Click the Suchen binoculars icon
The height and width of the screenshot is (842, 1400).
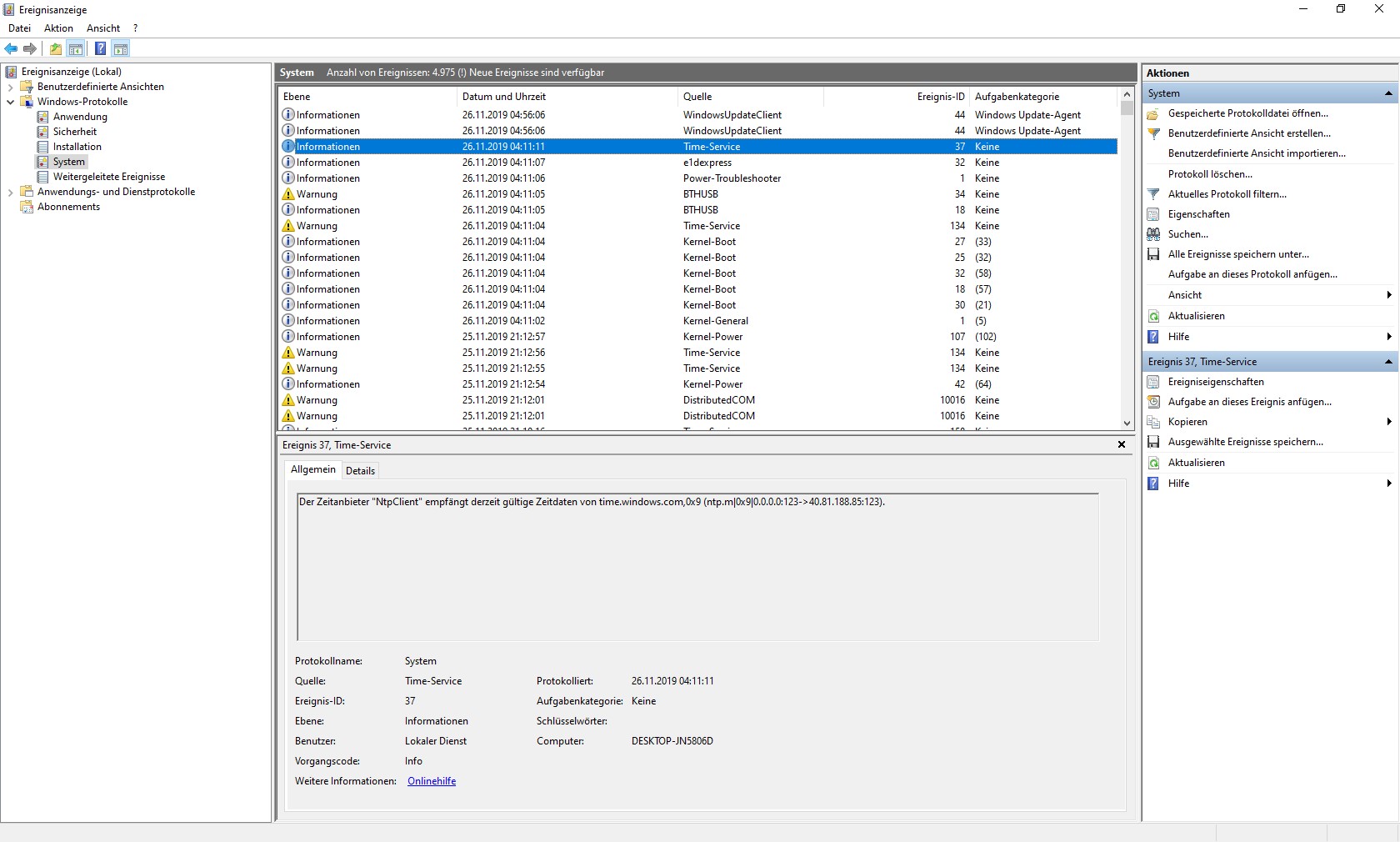point(1153,234)
